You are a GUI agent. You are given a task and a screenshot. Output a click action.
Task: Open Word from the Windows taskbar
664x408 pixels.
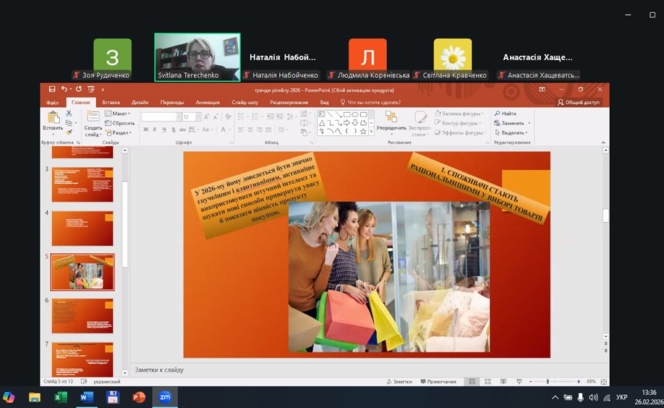tap(87, 397)
